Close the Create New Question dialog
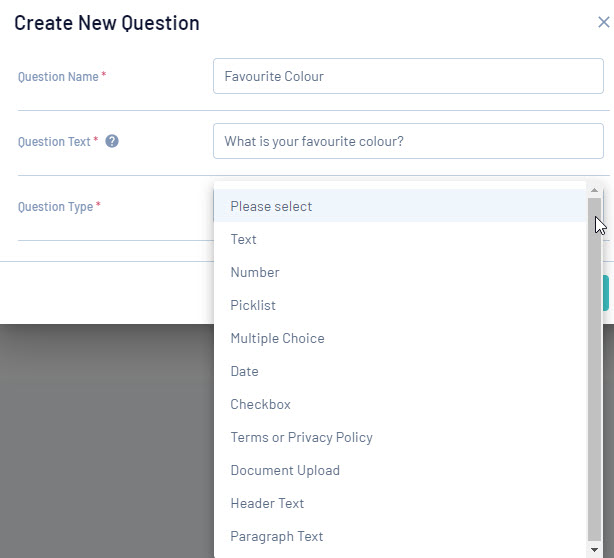The height and width of the screenshot is (558, 614). [x=602, y=21]
